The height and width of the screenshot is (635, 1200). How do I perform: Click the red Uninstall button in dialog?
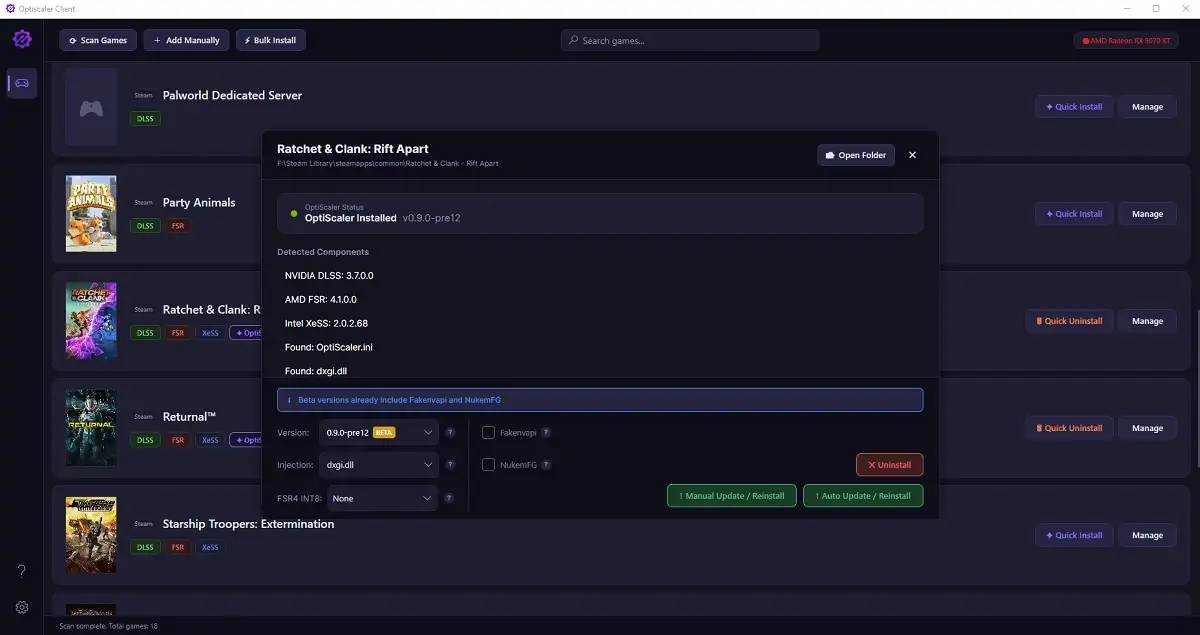pos(890,465)
